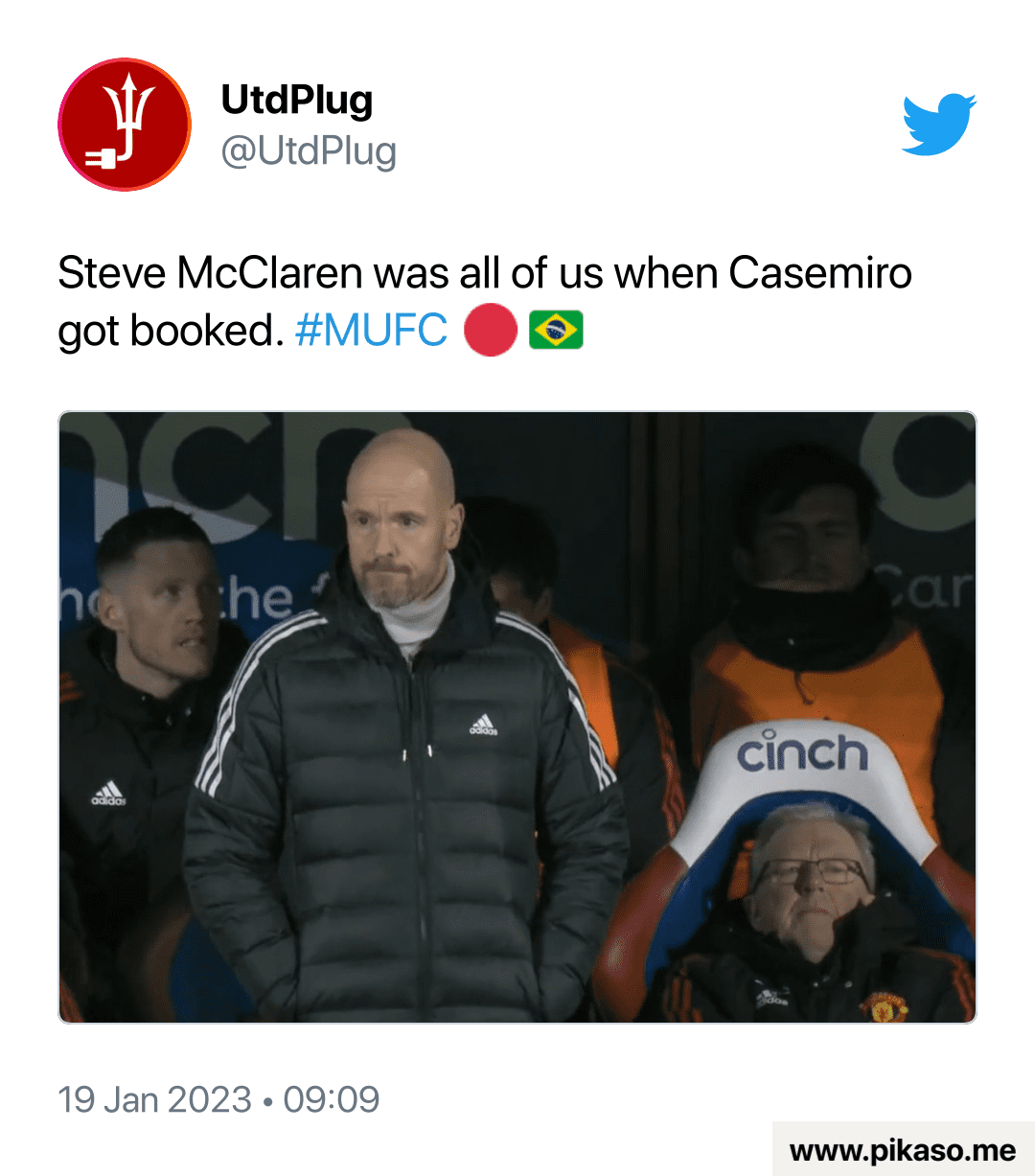The width and height of the screenshot is (1035, 1176).
Task: Click the UtdPlug trident profile avatar
Action: pyautogui.click(x=125, y=125)
